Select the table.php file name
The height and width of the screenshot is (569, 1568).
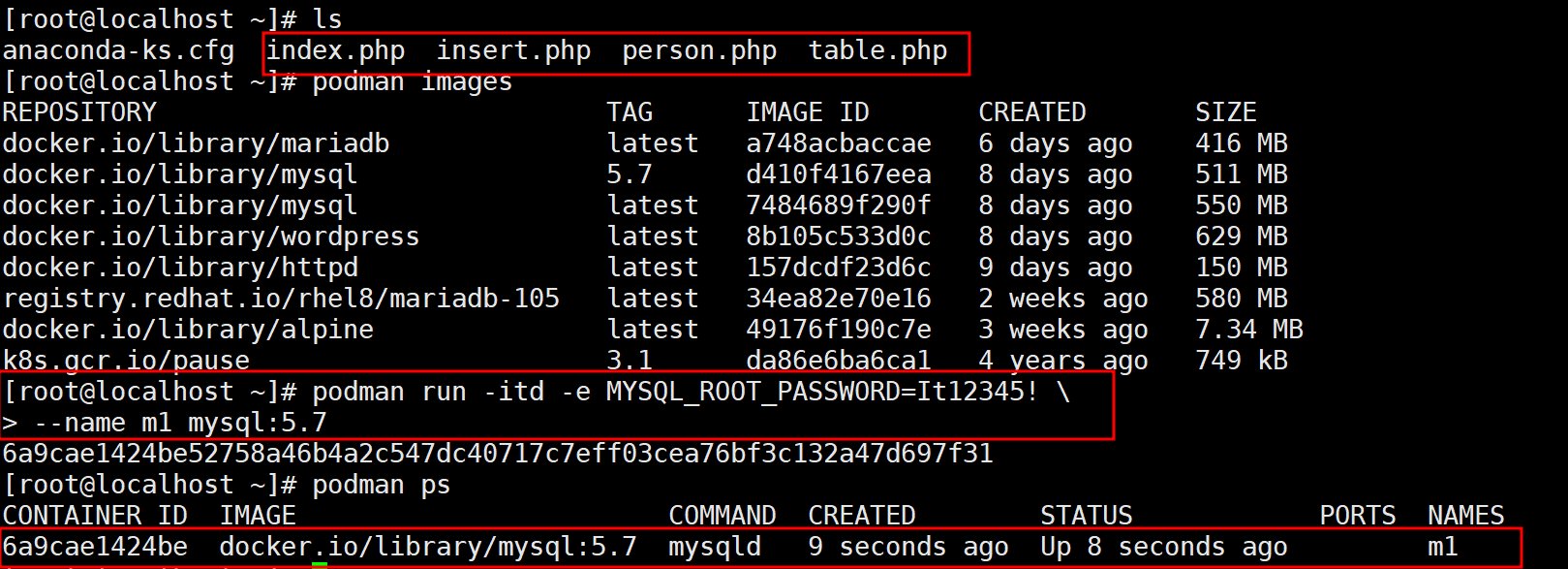877,51
